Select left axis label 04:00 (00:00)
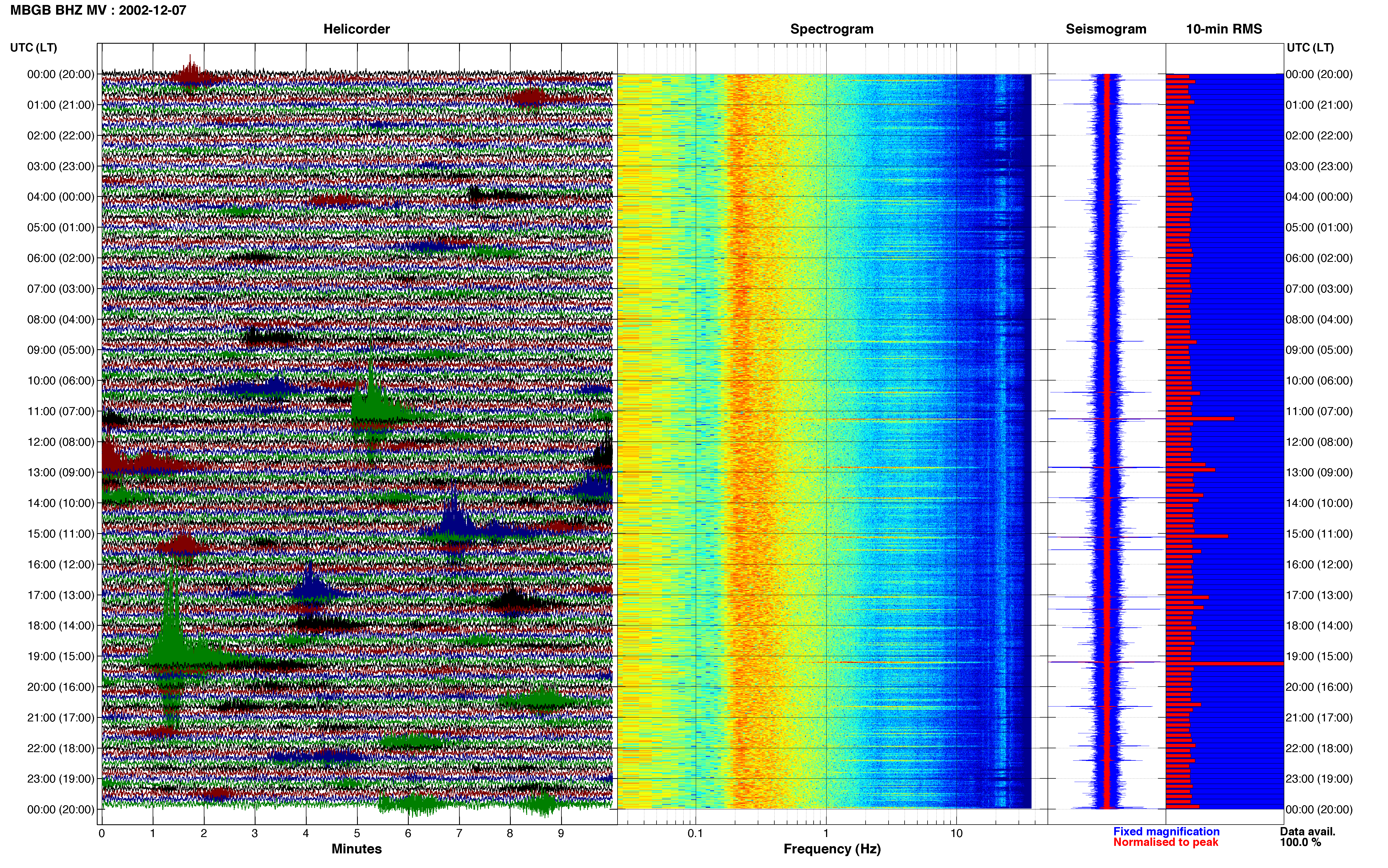The image size is (1388, 868). [x=61, y=197]
